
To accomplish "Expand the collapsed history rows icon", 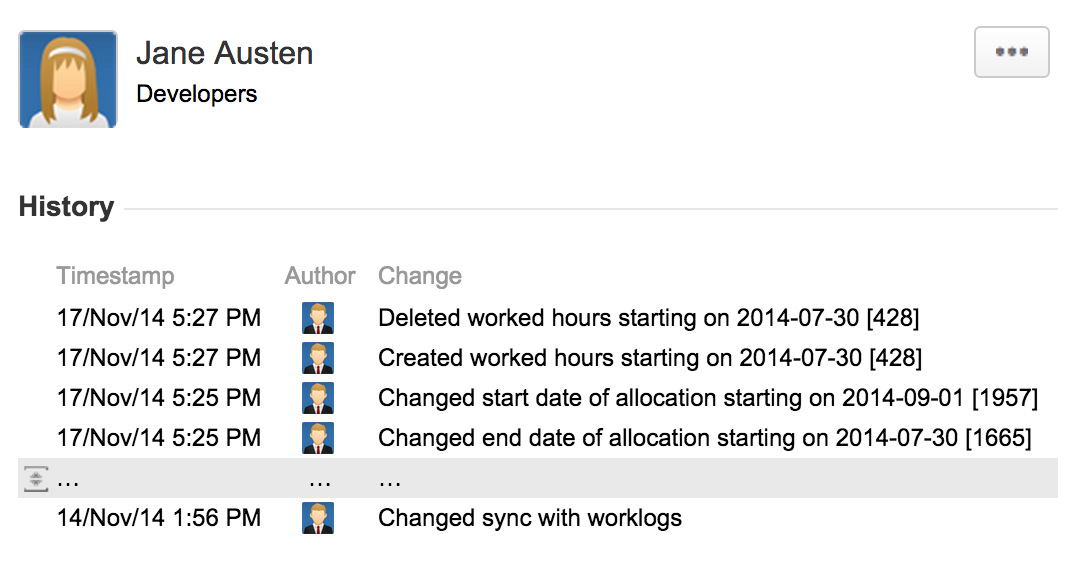I will [36, 480].
